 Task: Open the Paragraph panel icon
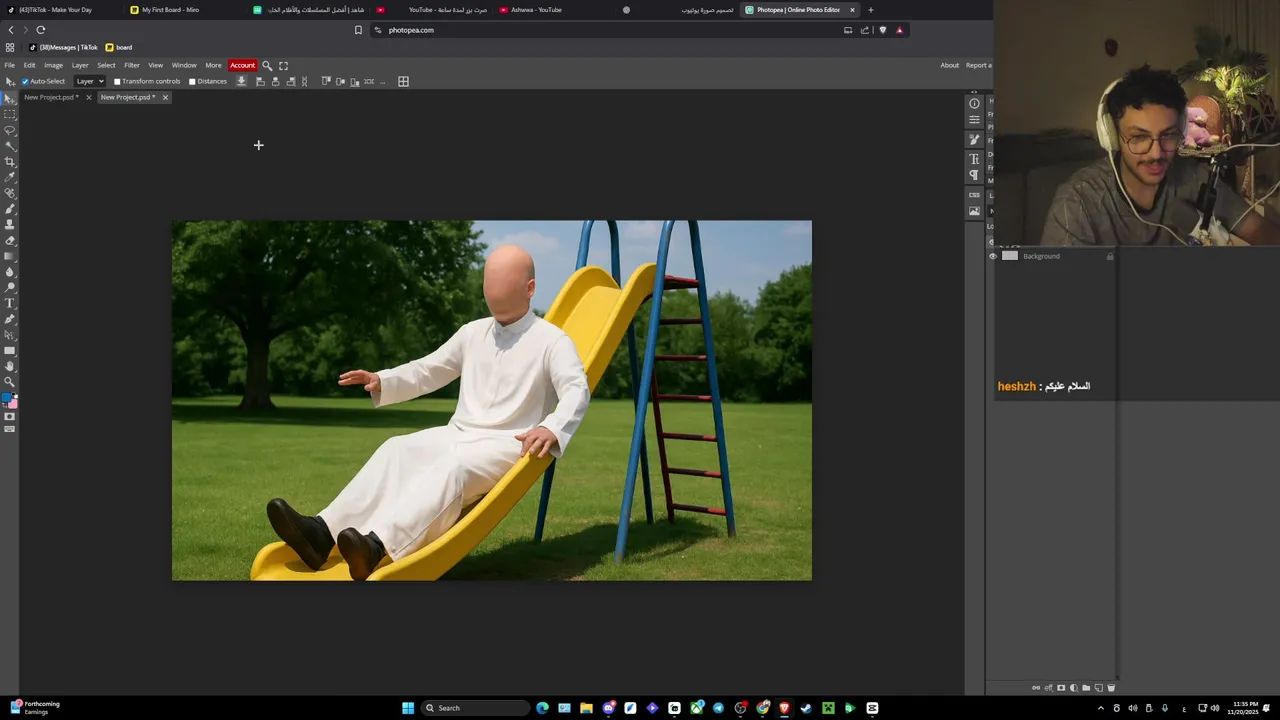[x=974, y=175]
